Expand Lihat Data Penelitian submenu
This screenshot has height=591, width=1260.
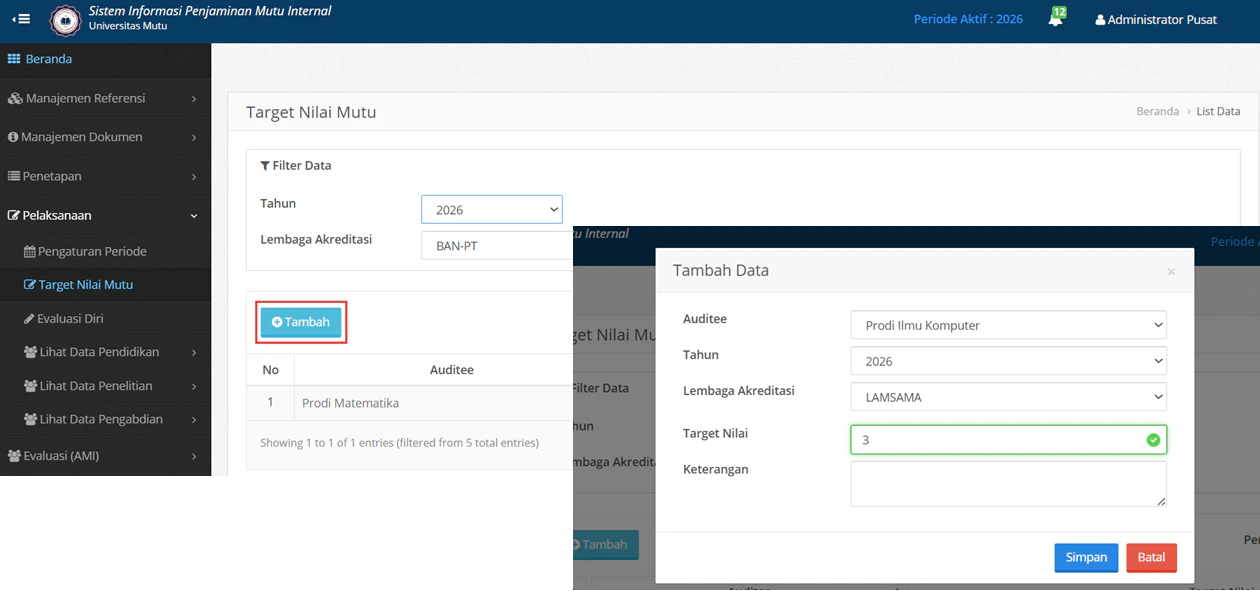[105, 386]
